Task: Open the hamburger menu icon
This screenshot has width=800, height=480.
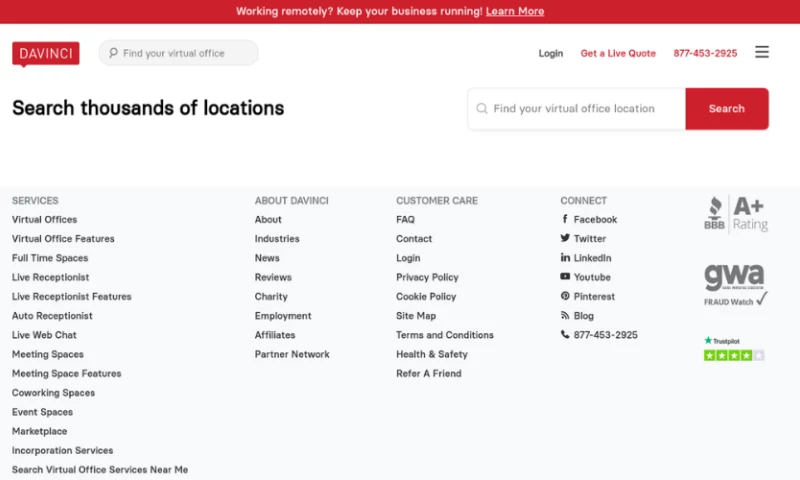Action: click(x=762, y=52)
